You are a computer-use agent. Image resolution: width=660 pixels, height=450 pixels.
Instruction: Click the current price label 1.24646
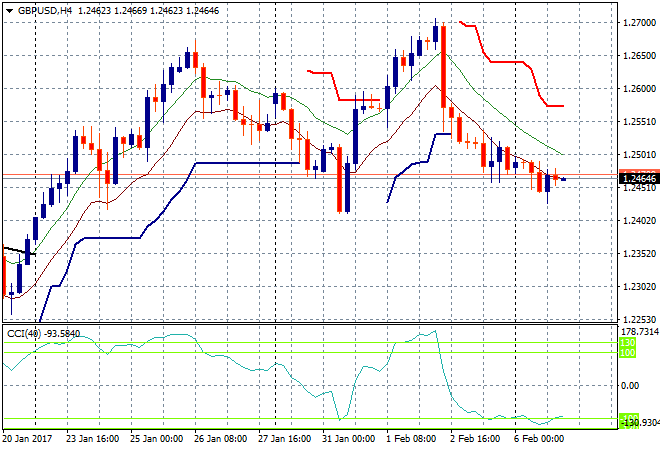tap(639, 178)
